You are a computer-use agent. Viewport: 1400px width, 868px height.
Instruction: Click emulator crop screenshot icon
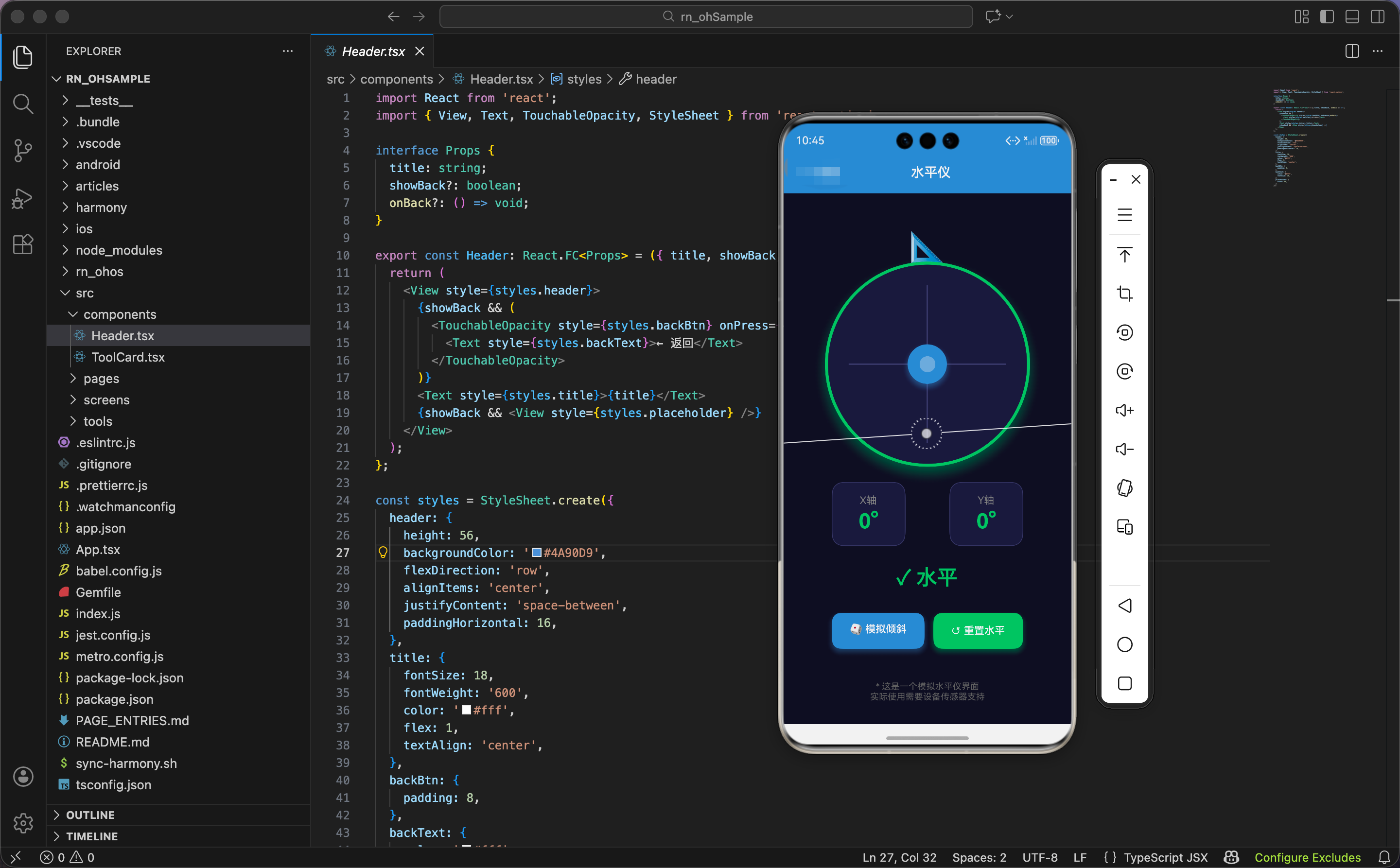click(1124, 294)
